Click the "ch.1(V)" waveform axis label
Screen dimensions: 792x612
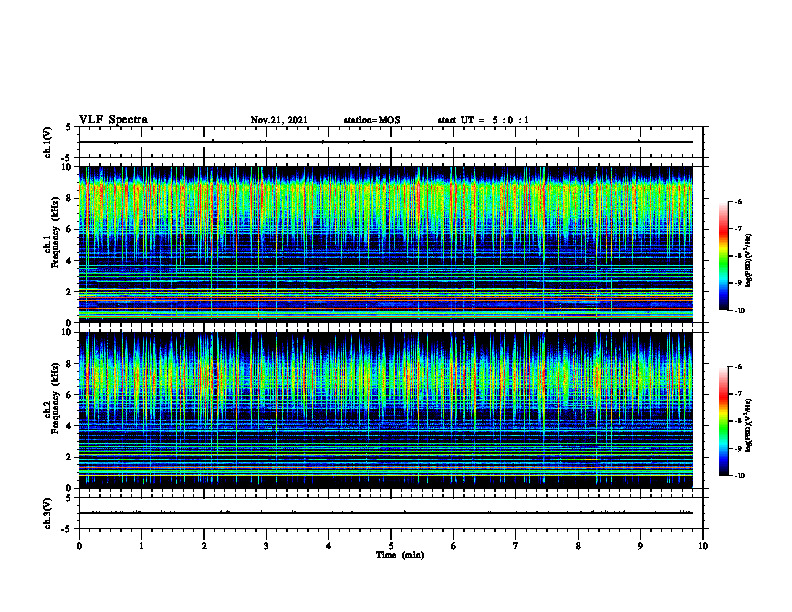48,142
